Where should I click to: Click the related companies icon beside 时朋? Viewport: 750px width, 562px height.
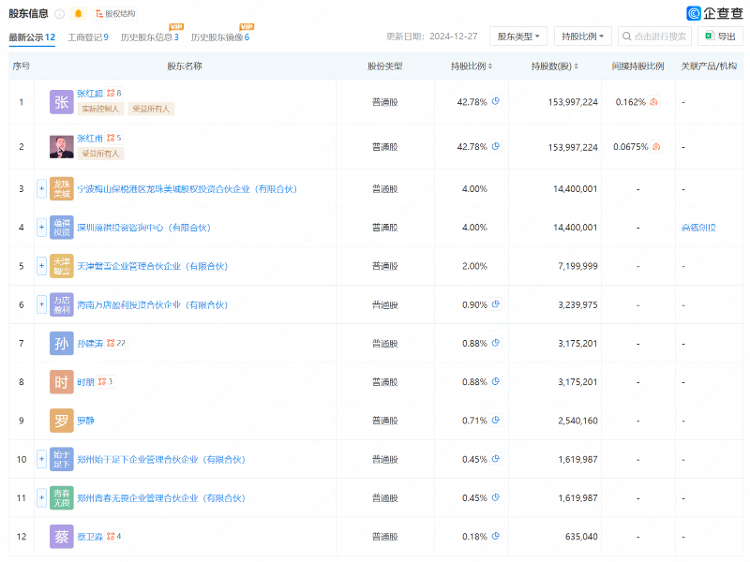point(105,382)
